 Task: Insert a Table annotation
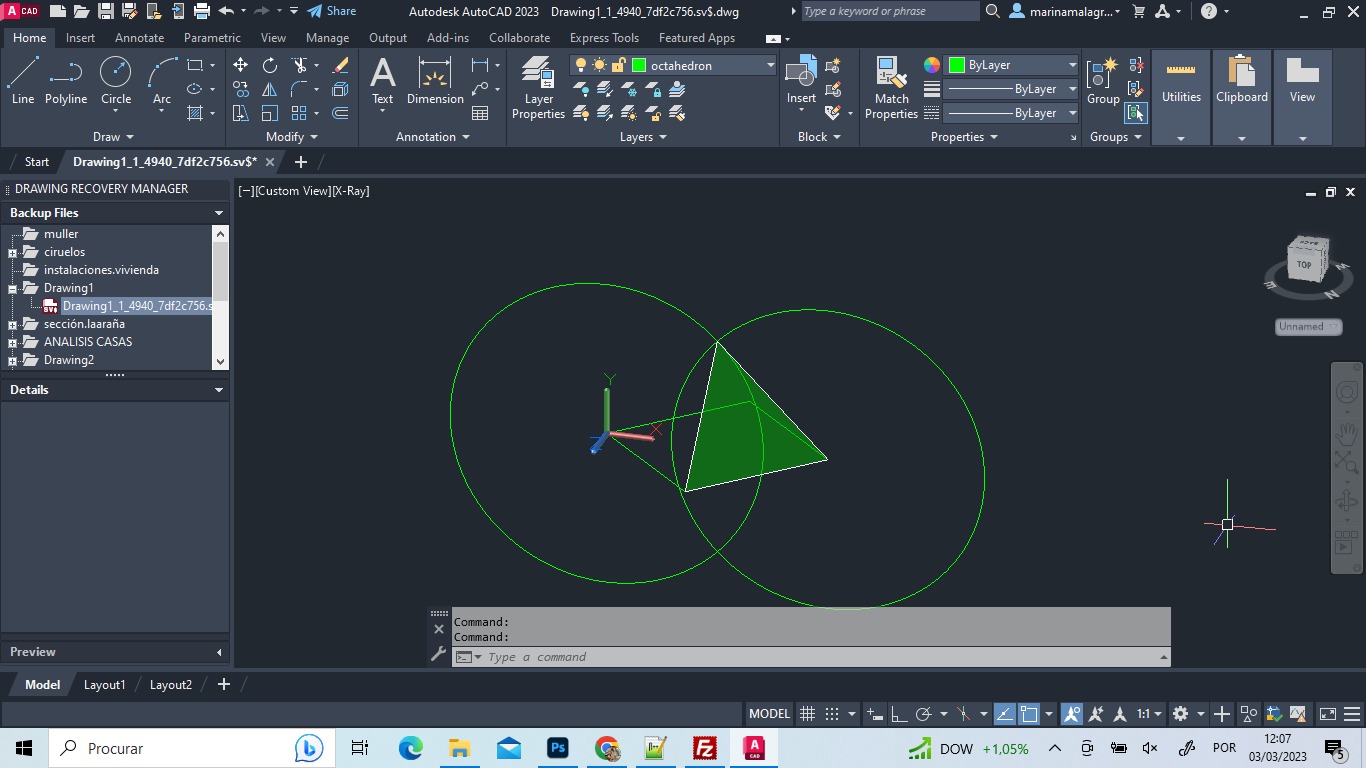tap(480, 113)
